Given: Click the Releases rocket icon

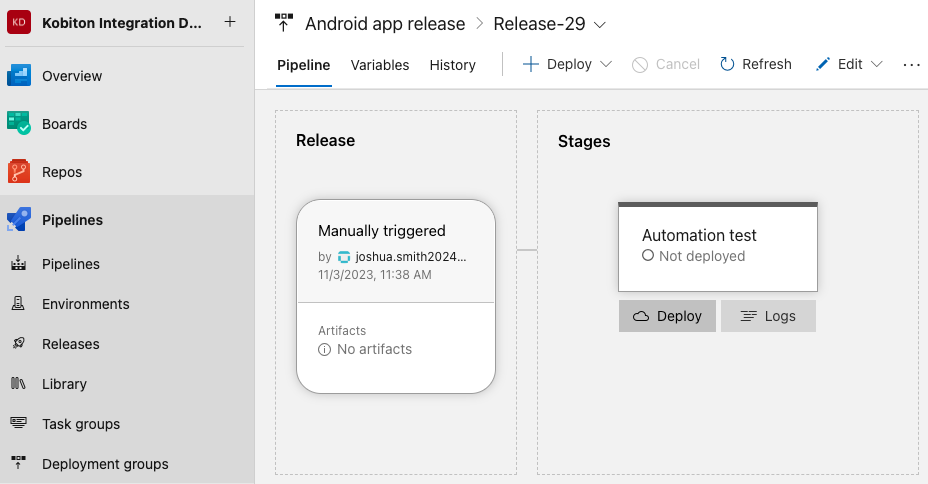Looking at the screenshot, I should click(x=18, y=343).
